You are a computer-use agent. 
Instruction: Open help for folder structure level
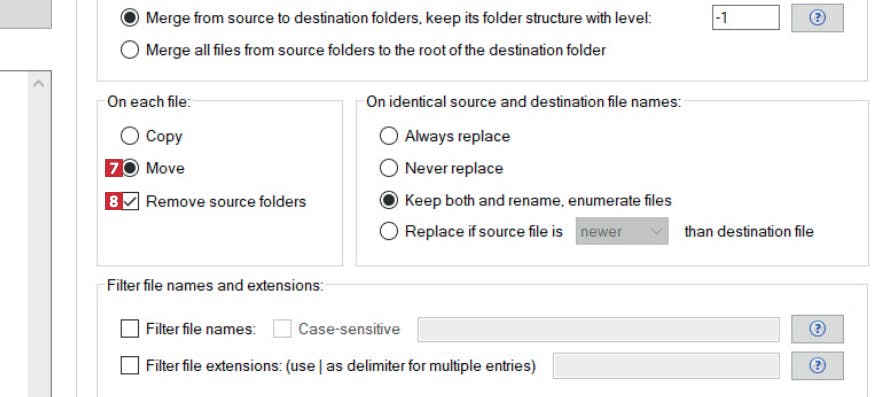(x=817, y=18)
